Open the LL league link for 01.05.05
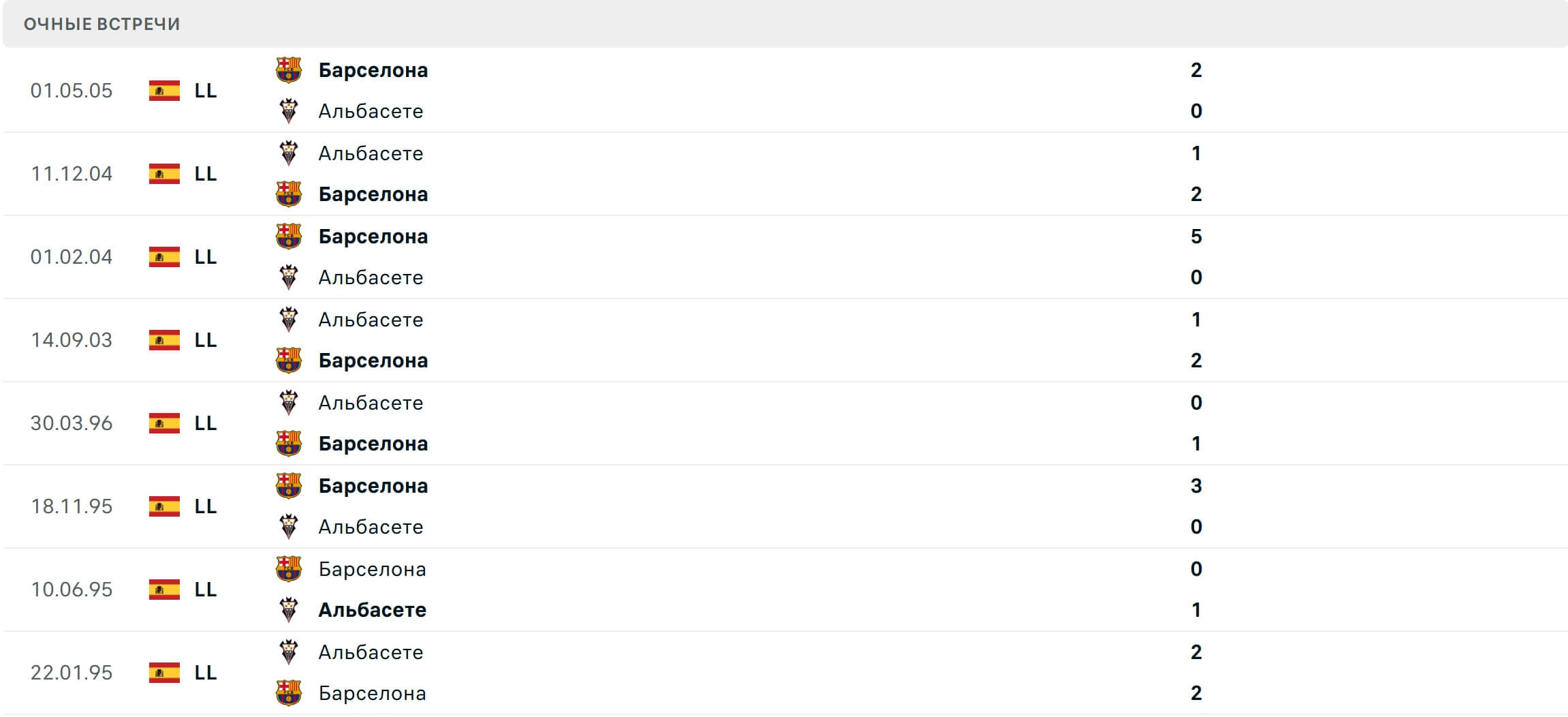1568x717 pixels. tap(206, 91)
